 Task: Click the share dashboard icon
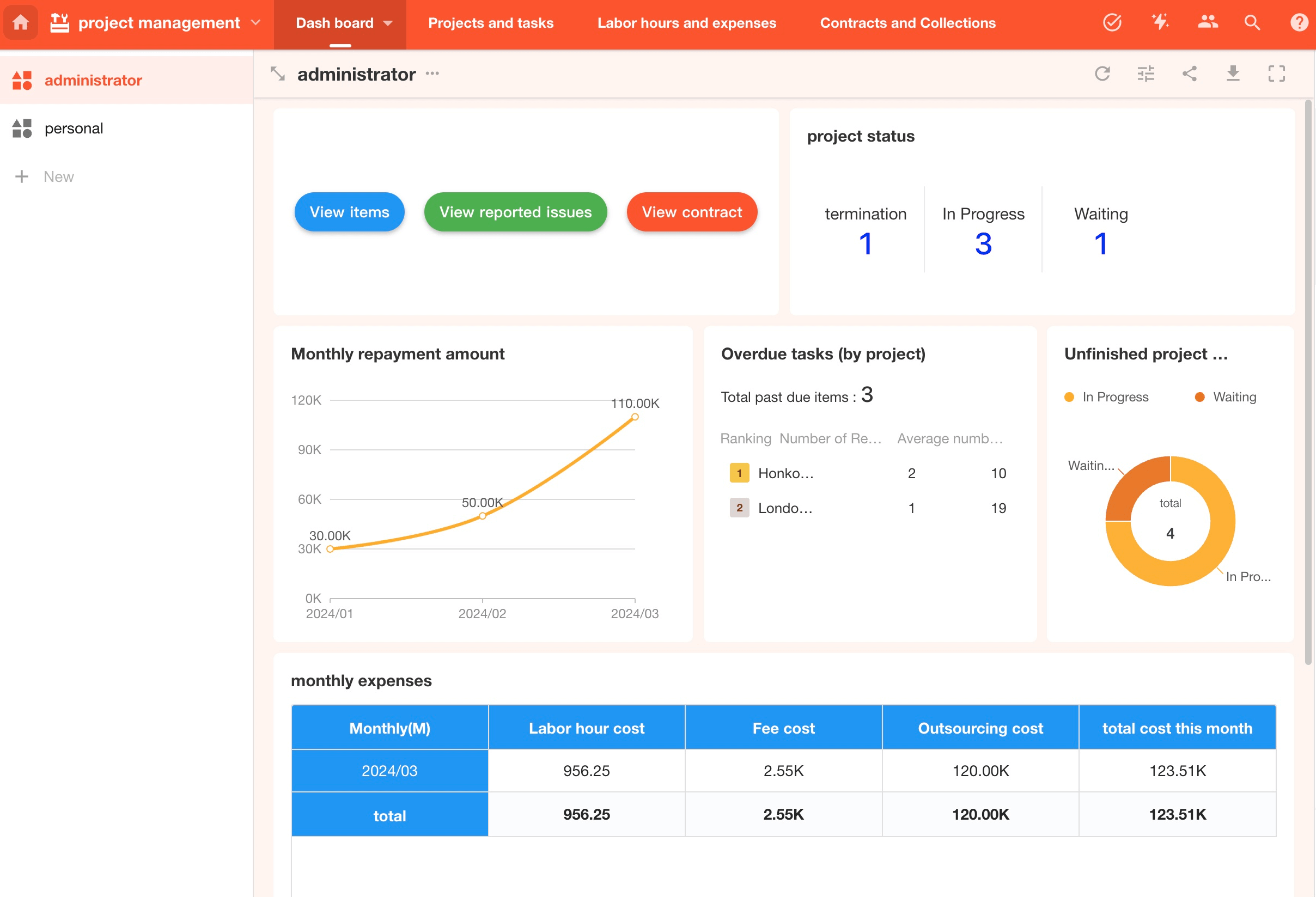coord(1189,74)
